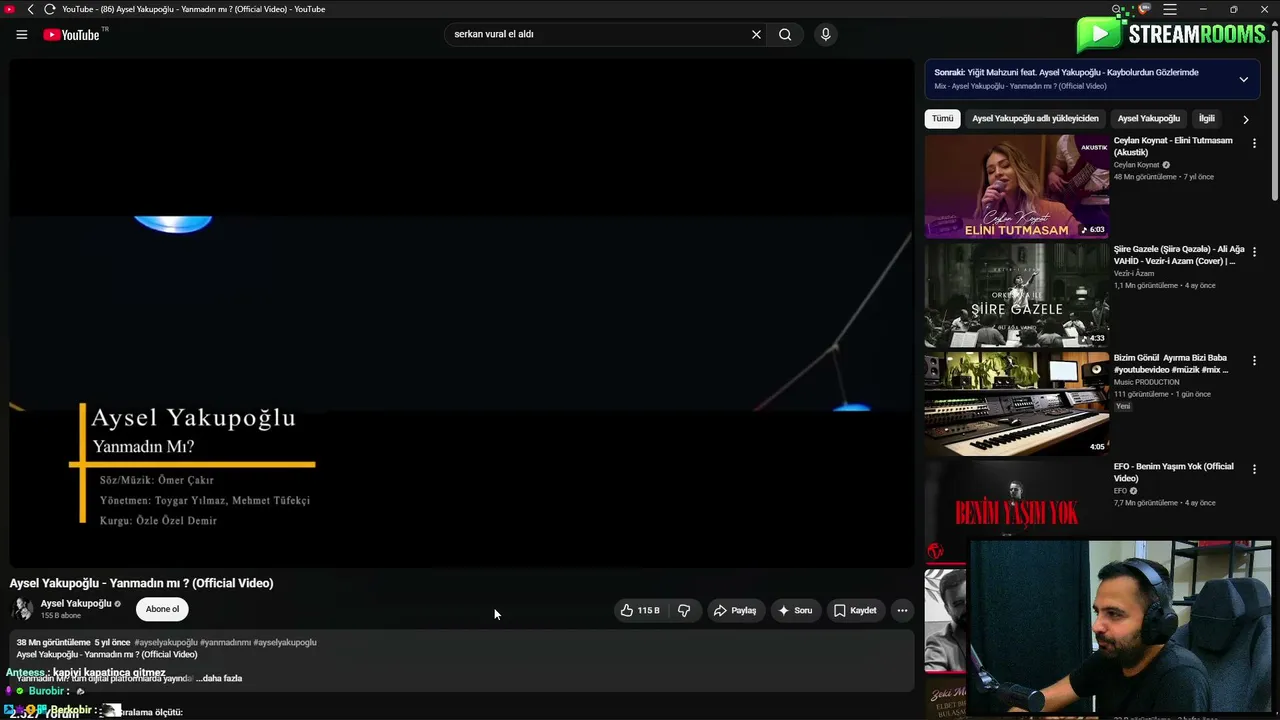Subscribe with the Abone ol button
This screenshot has width=1280, height=720.
click(x=162, y=609)
